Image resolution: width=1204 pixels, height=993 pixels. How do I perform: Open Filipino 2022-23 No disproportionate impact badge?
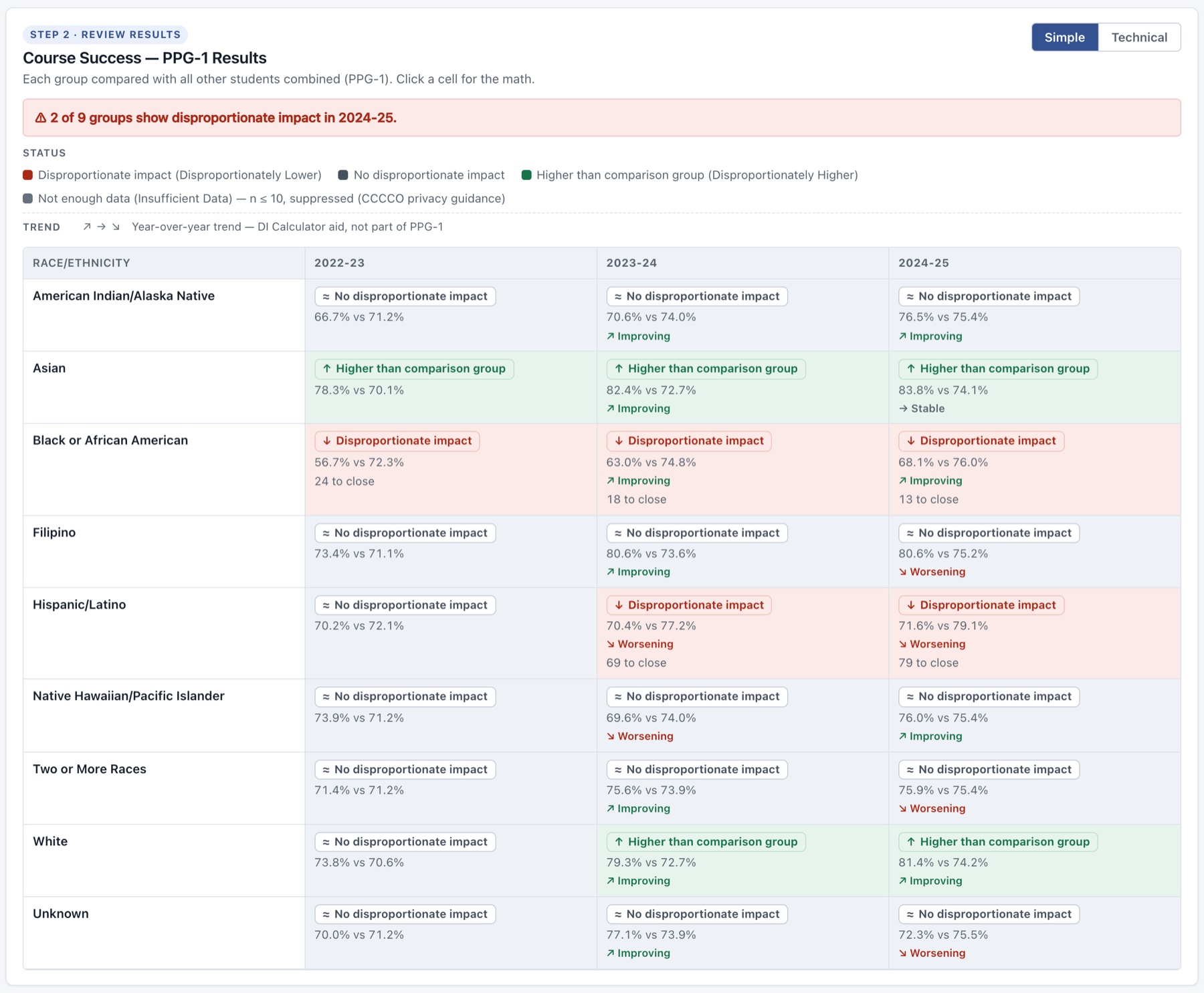pyautogui.click(x=405, y=533)
